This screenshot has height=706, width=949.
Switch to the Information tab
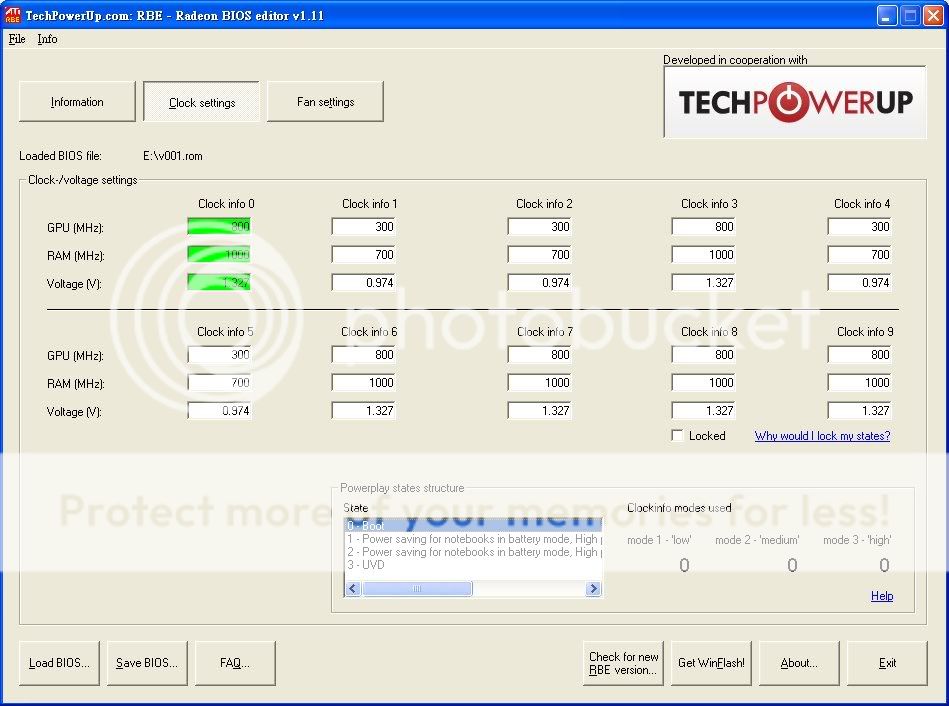[x=77, y=102]
